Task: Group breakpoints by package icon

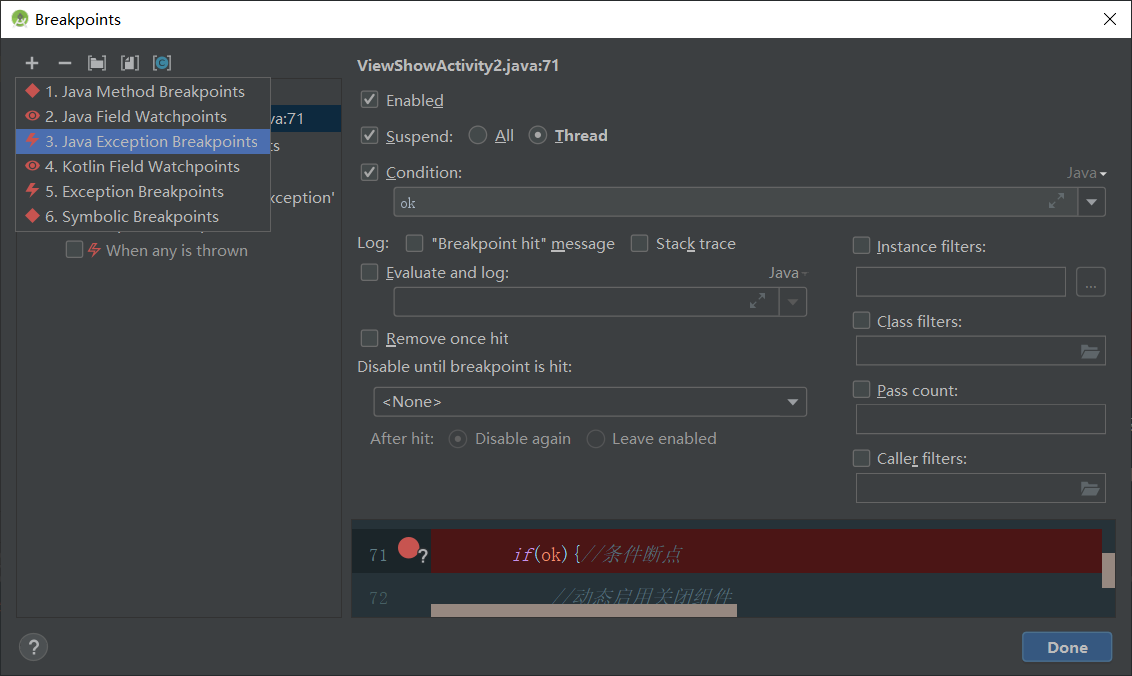Action: pyautogui.click(x=97, y=63)
